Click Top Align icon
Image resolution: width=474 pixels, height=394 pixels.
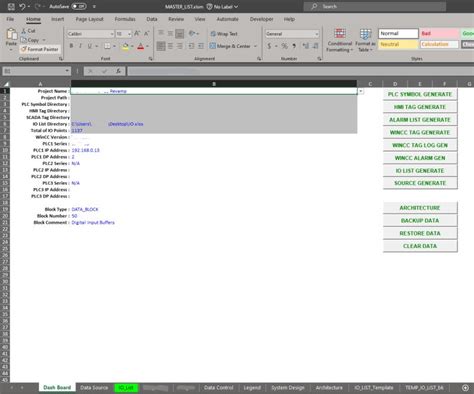coord(161,33)
